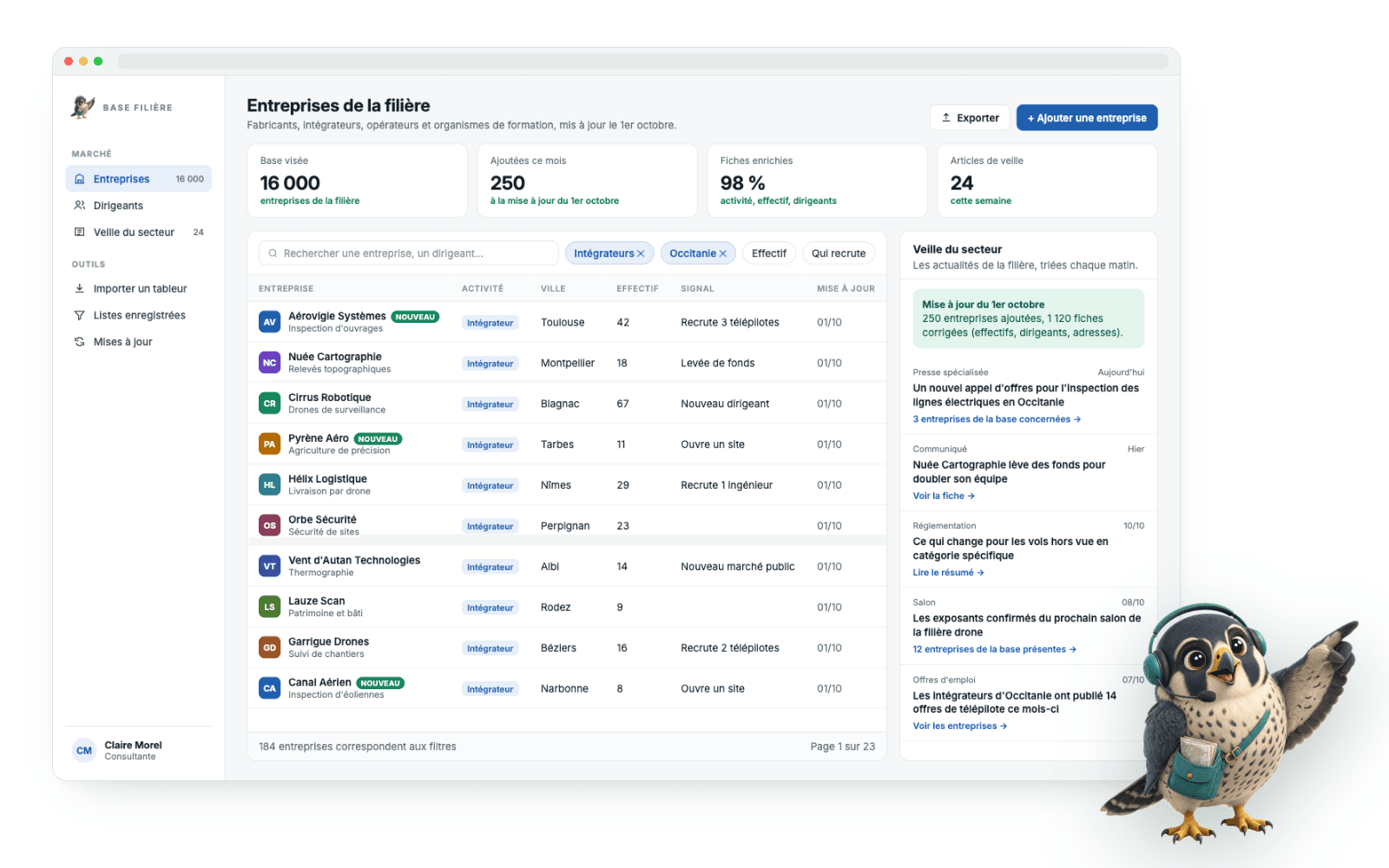Click the NC avatar for Nuée Cartographie

tap(270, 363)
